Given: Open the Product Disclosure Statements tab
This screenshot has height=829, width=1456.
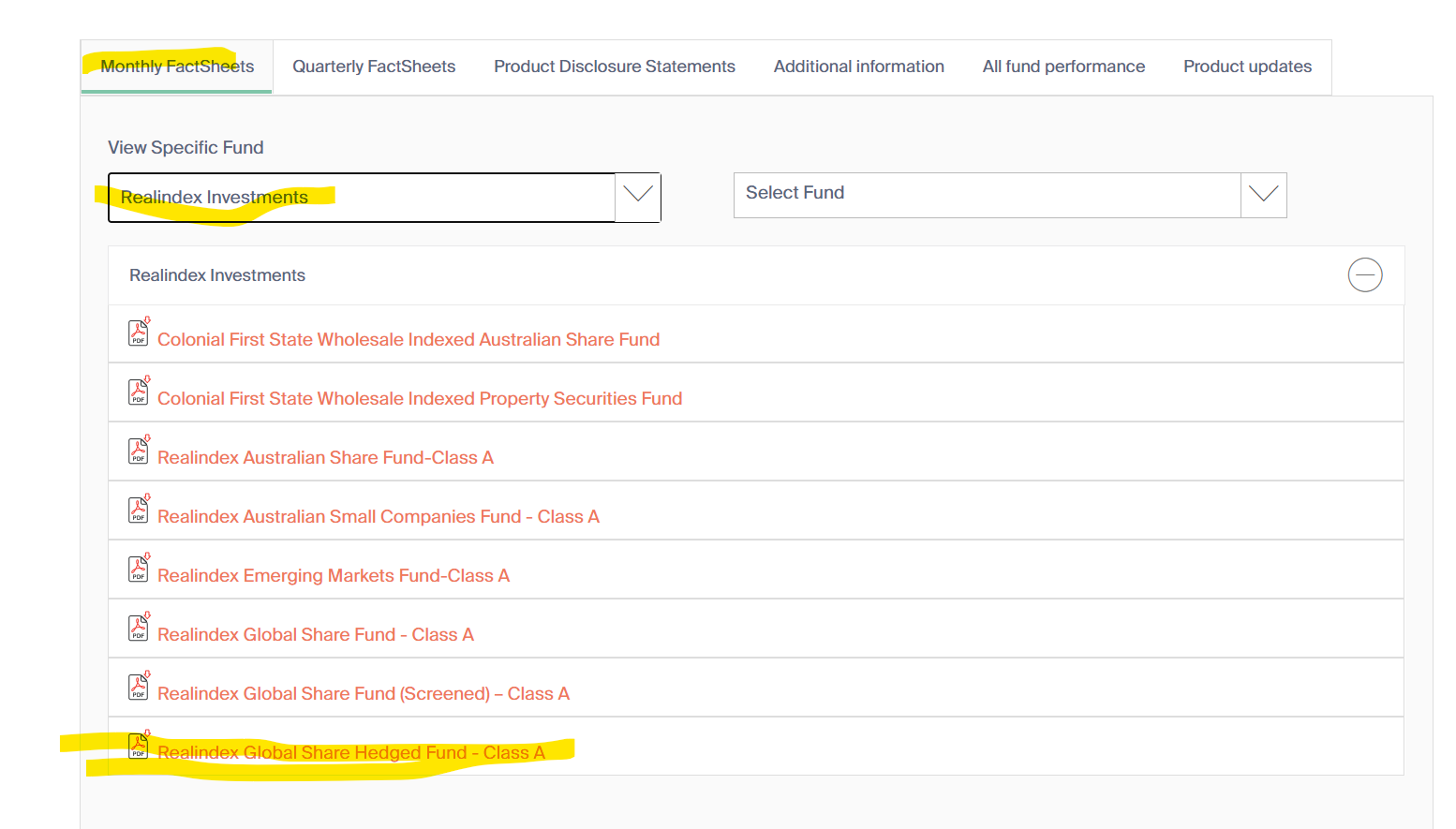Looking at the screenshot, I should coord(615,67).
